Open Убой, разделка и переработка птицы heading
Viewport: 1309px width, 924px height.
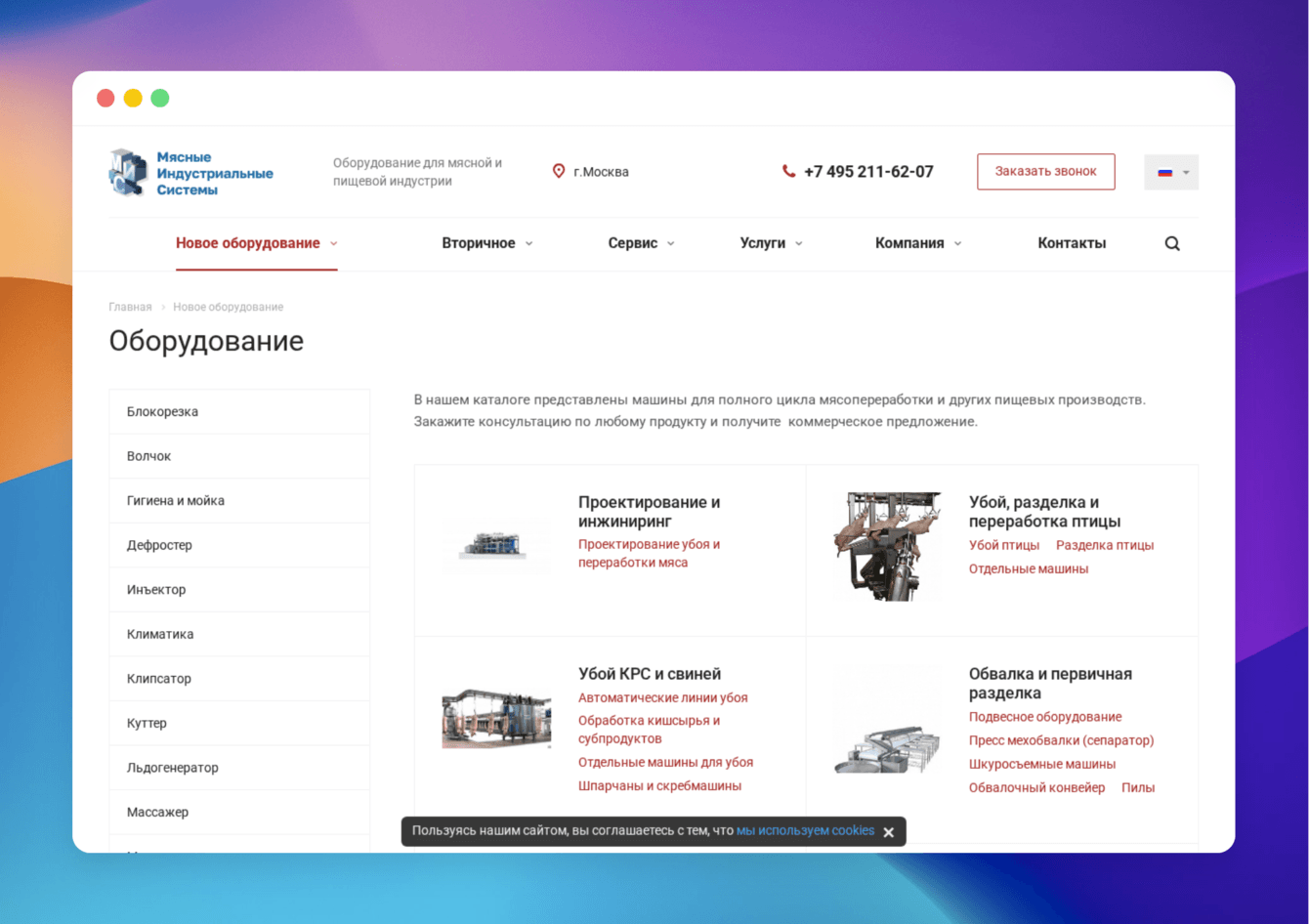[x=1045, y=512]
